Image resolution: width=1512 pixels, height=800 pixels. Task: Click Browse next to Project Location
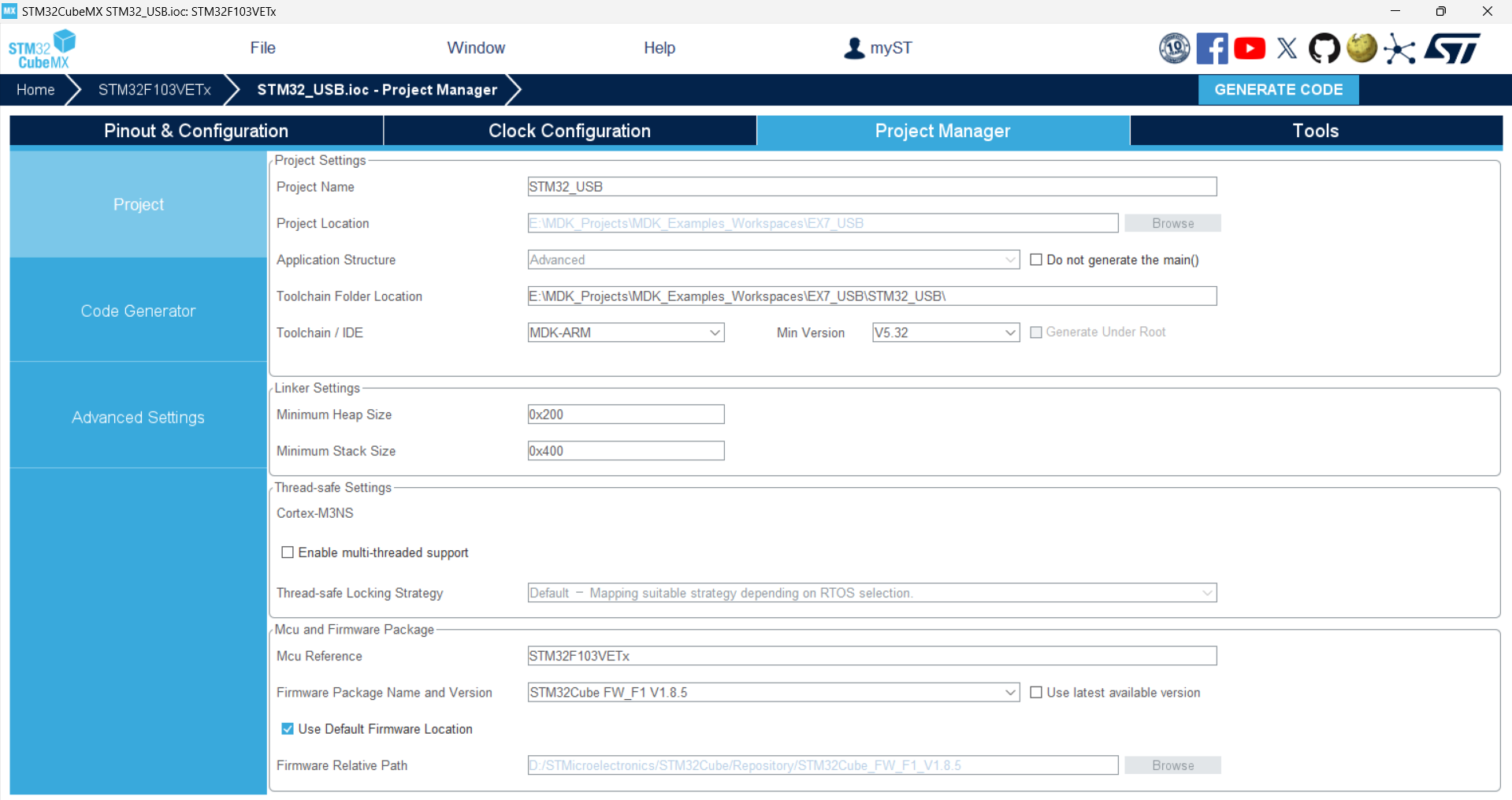[1172, 224]
